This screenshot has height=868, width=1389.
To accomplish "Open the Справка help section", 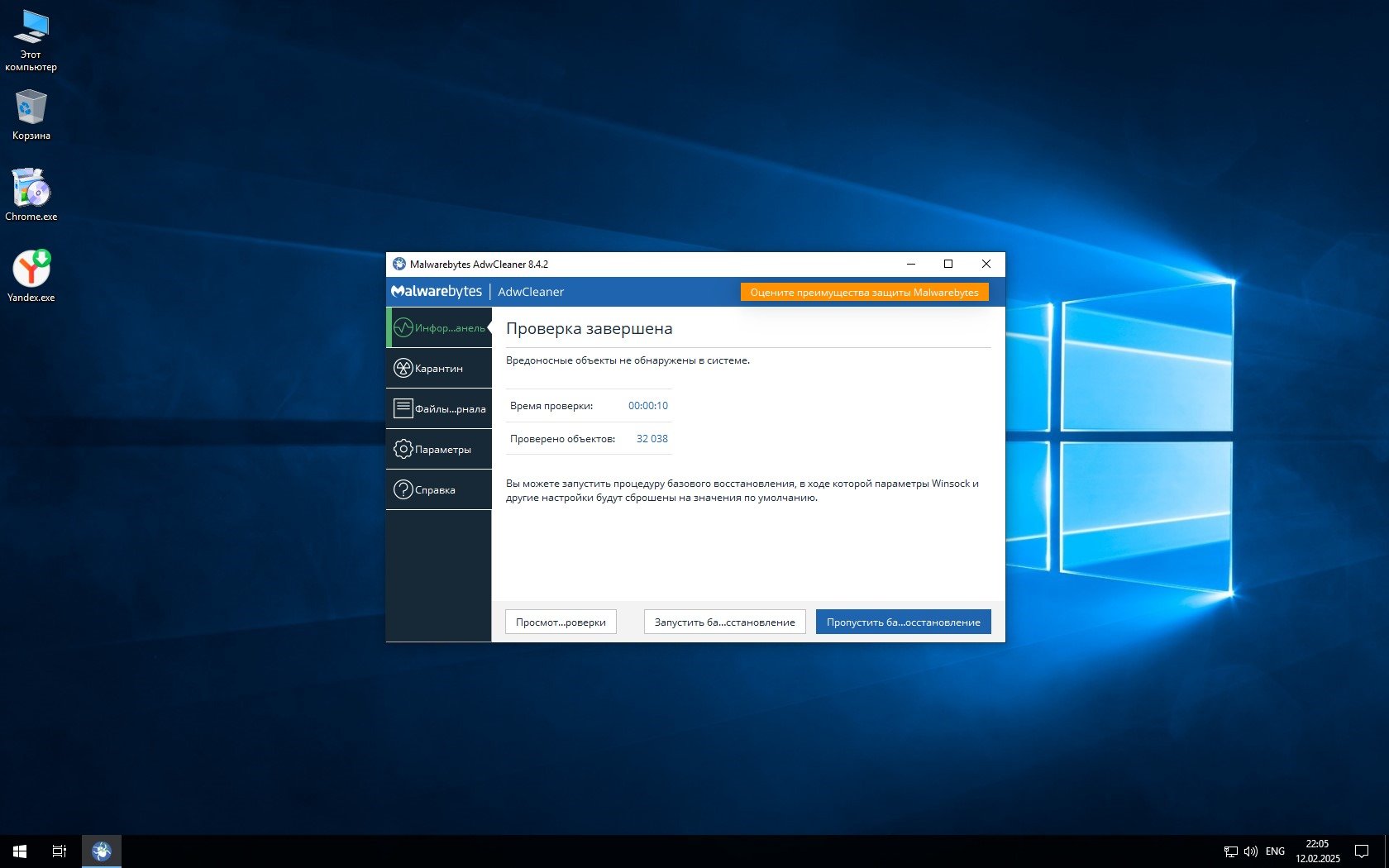I will [x=438, y=490].
